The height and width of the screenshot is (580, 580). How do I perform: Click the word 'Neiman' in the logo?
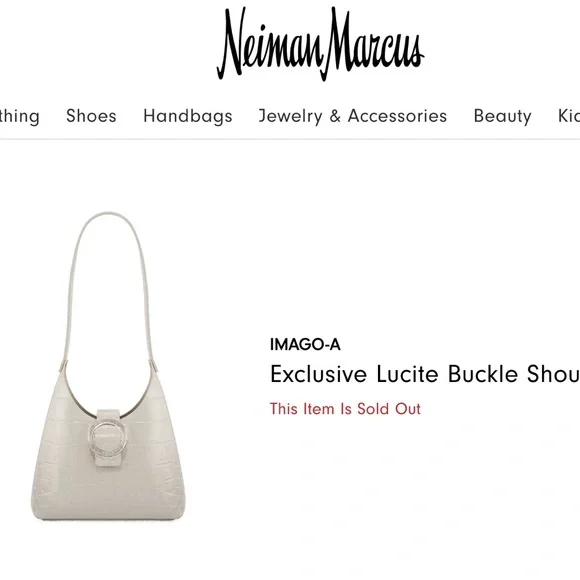pos(270,44)
